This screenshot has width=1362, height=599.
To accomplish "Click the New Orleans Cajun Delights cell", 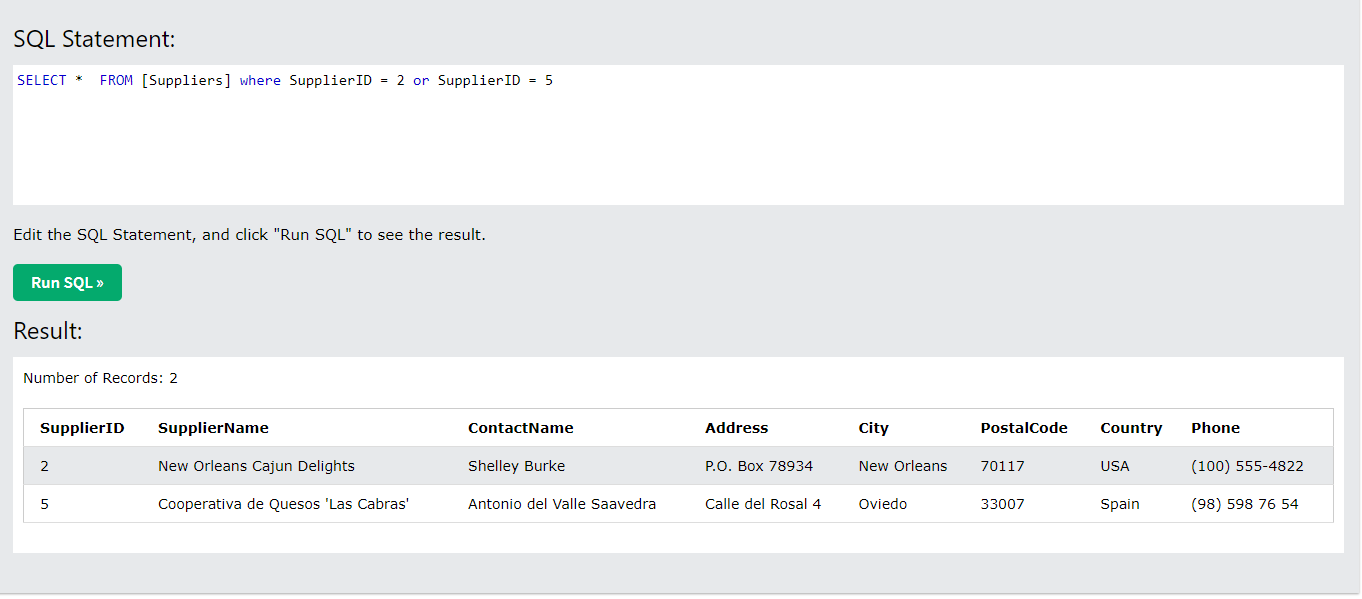I will coord(256,466).
